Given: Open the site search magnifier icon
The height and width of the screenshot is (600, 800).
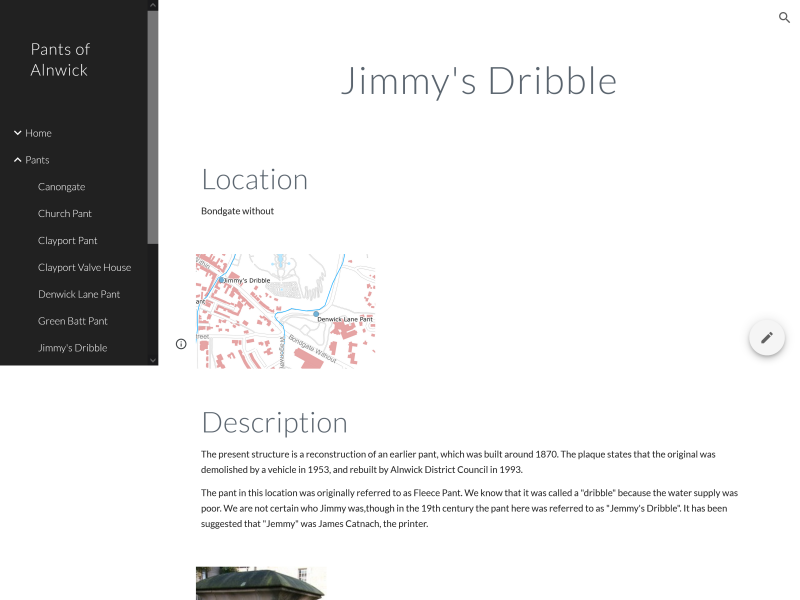Looking at the screenshot, I should tap(784, 18).
